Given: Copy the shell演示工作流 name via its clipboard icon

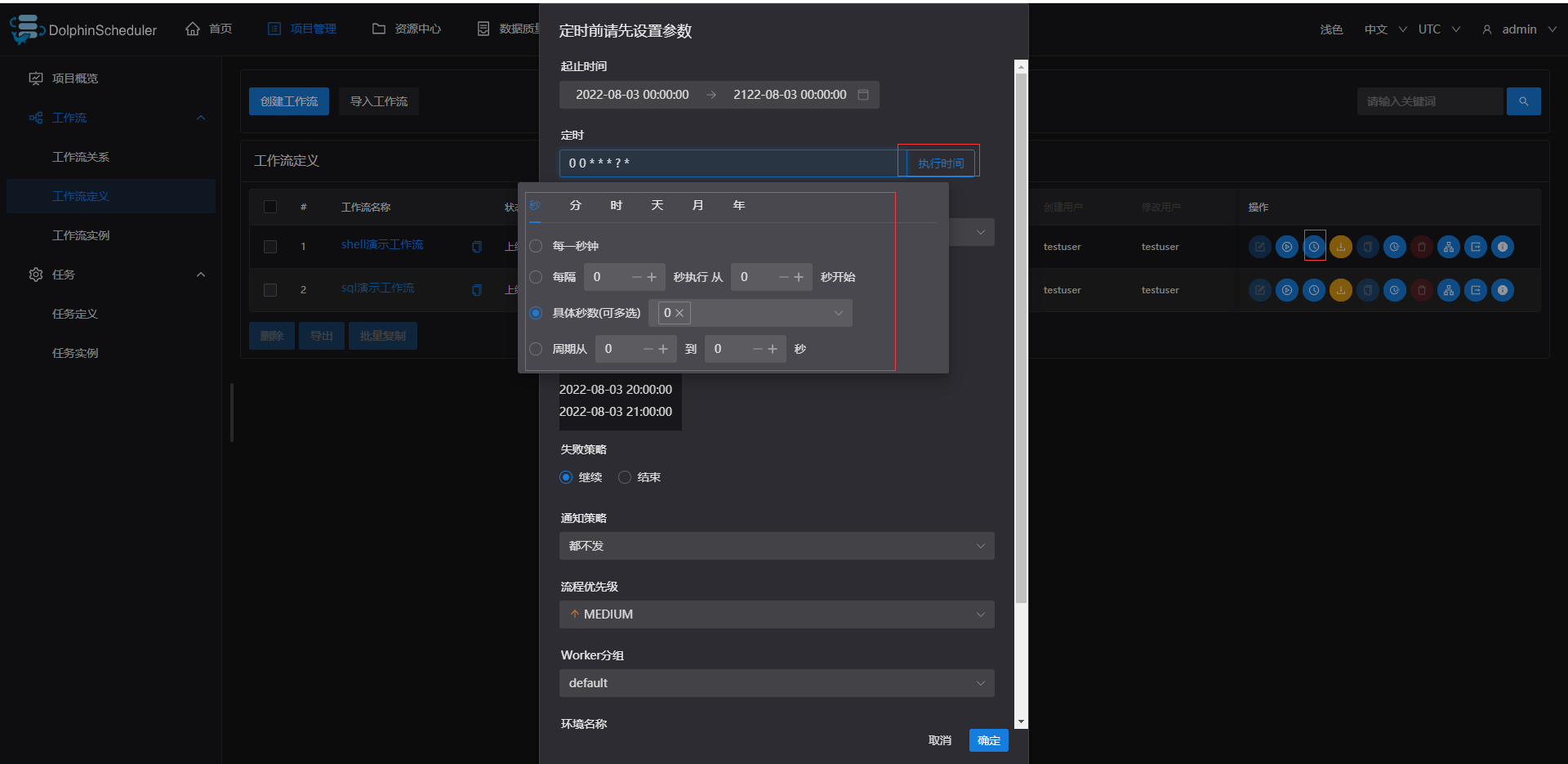Looking at the screenshot, I should point(477,247).
